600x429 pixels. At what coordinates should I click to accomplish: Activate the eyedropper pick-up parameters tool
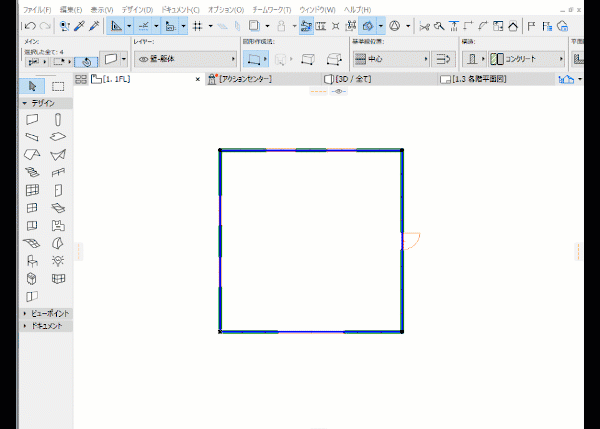80,26
